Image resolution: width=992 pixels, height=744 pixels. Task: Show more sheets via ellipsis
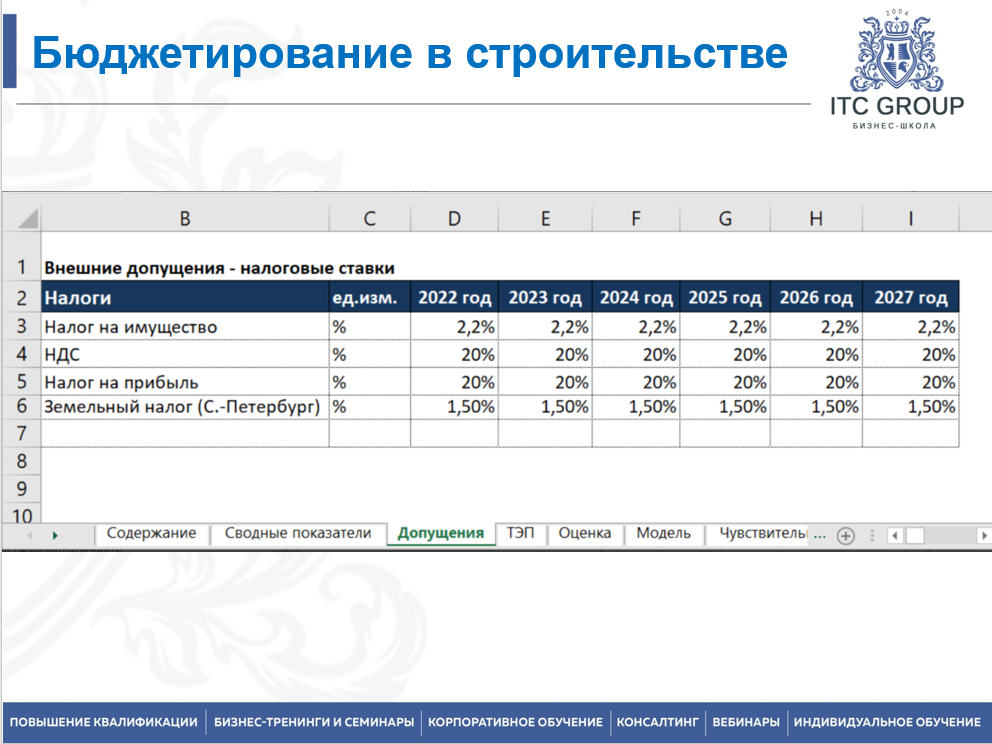pyautogui.click(x=820, y=535)
